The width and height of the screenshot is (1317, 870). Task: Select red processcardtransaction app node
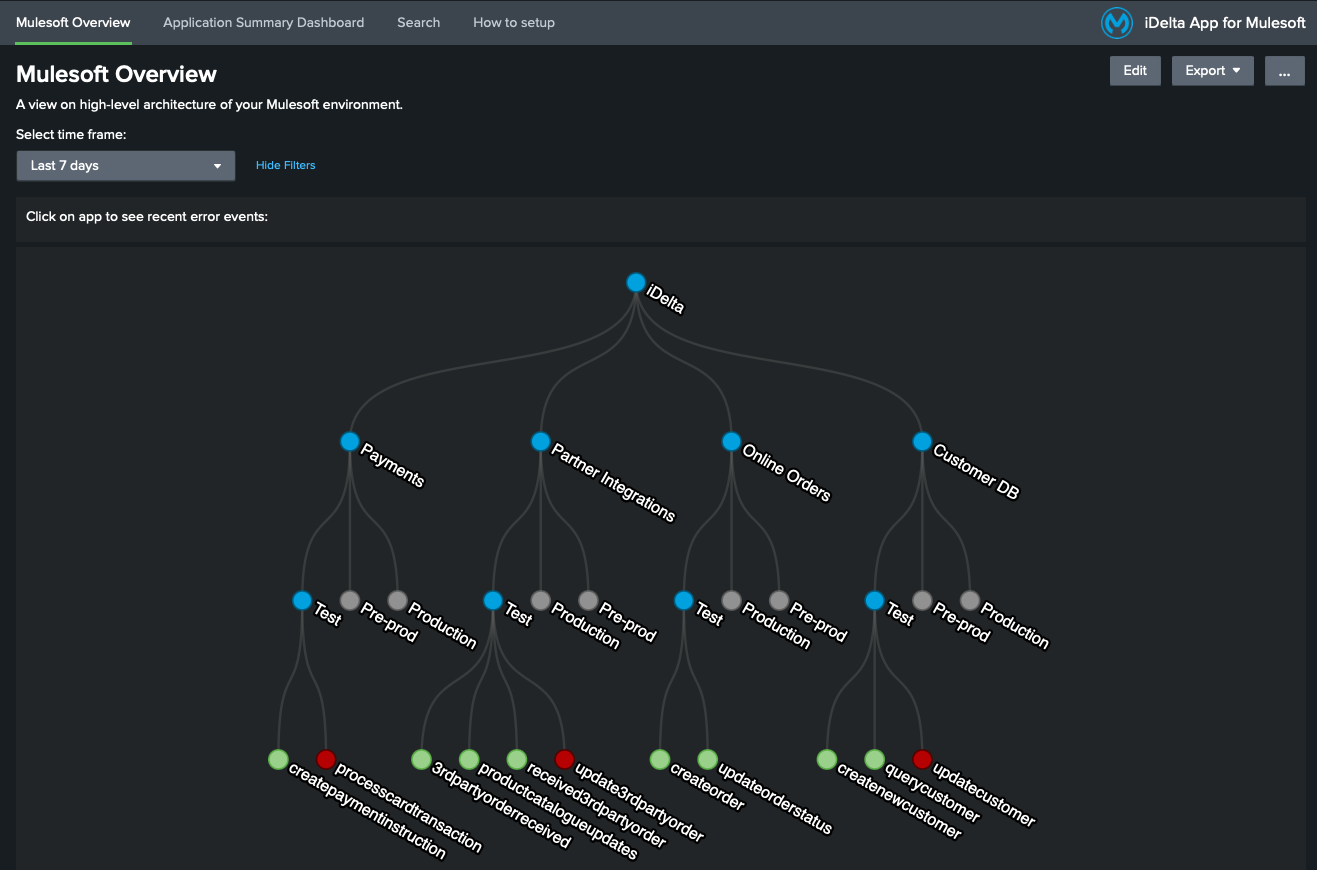326,759
